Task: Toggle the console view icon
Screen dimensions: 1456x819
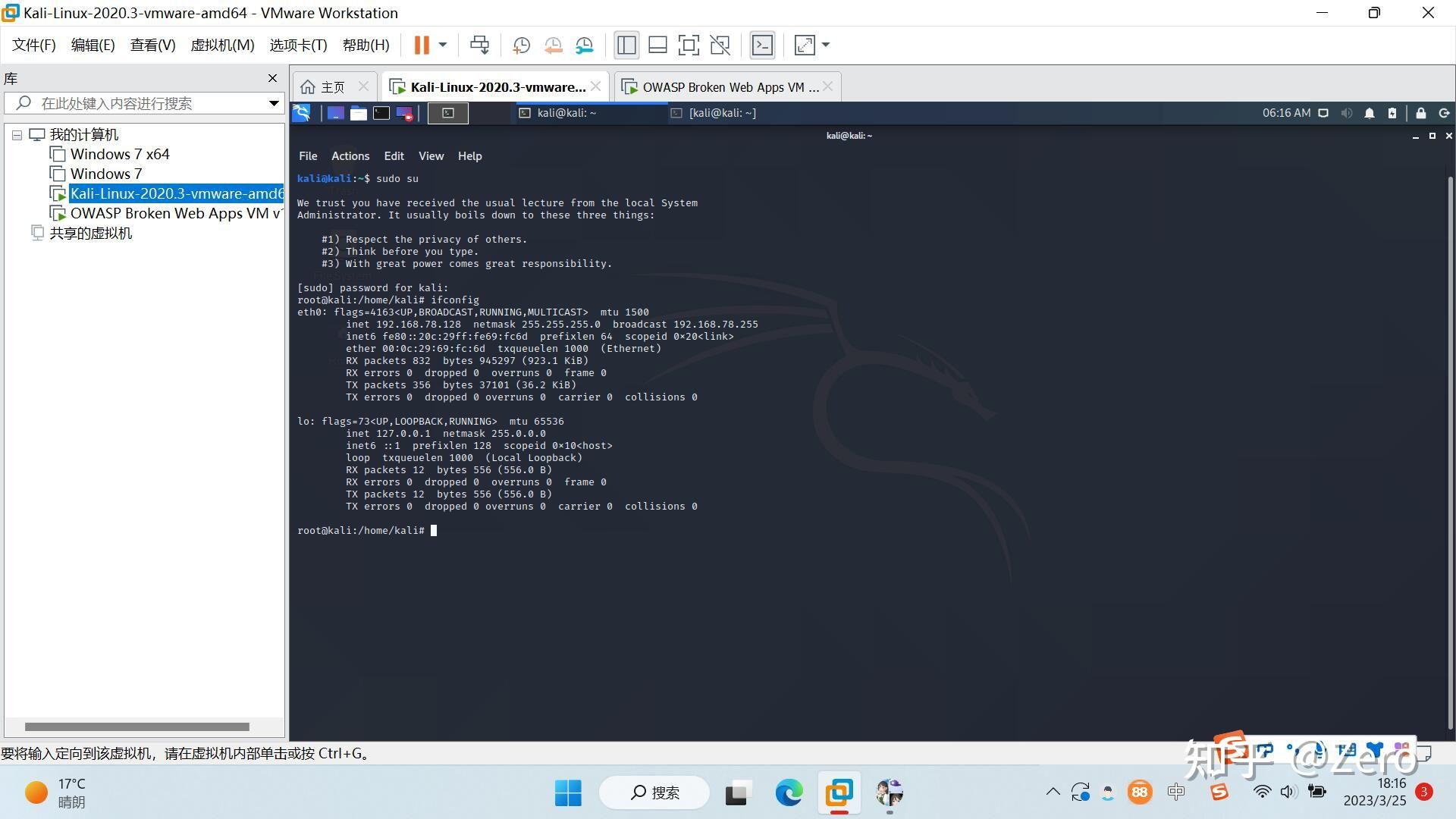Action: 762,45
